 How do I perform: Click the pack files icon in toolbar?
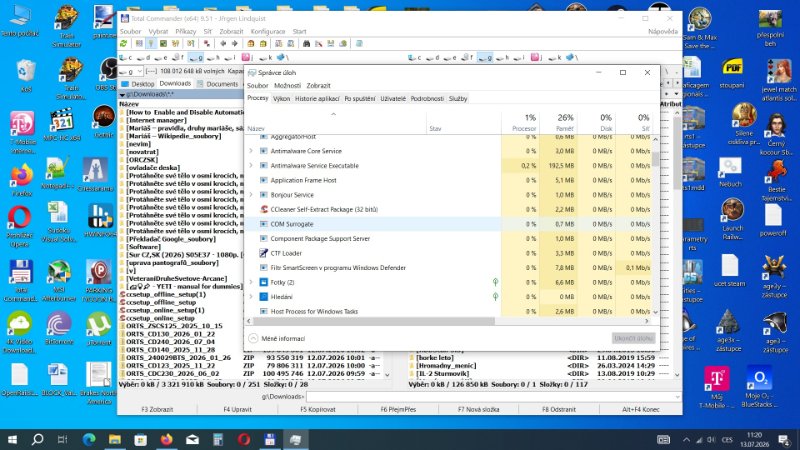(x=251, y=44)
